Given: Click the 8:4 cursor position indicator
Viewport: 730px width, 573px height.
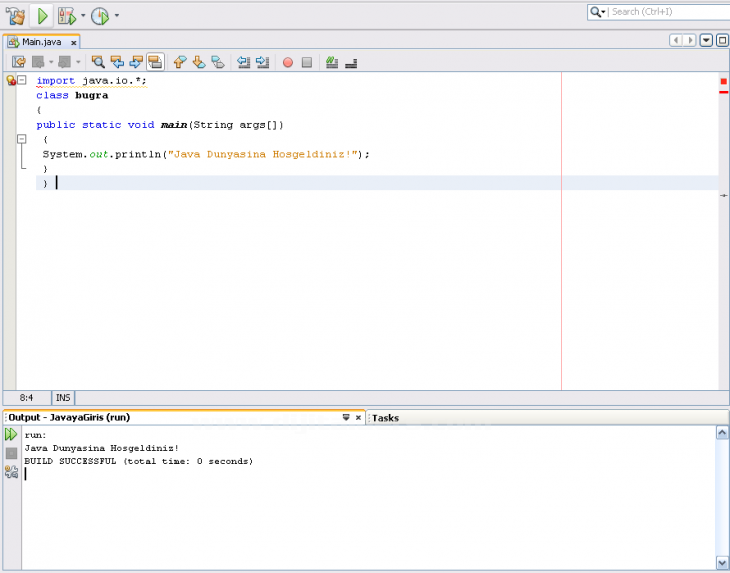Looking at the screenshot, I should pyautogui.click(x=27, y=398).
